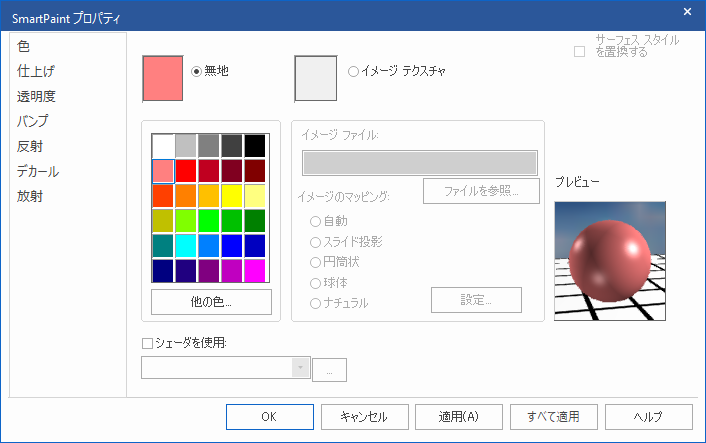This screenshot has height=443, width=706.
Task: Pick the cyan swatch
Action: [x=186, y=246]
